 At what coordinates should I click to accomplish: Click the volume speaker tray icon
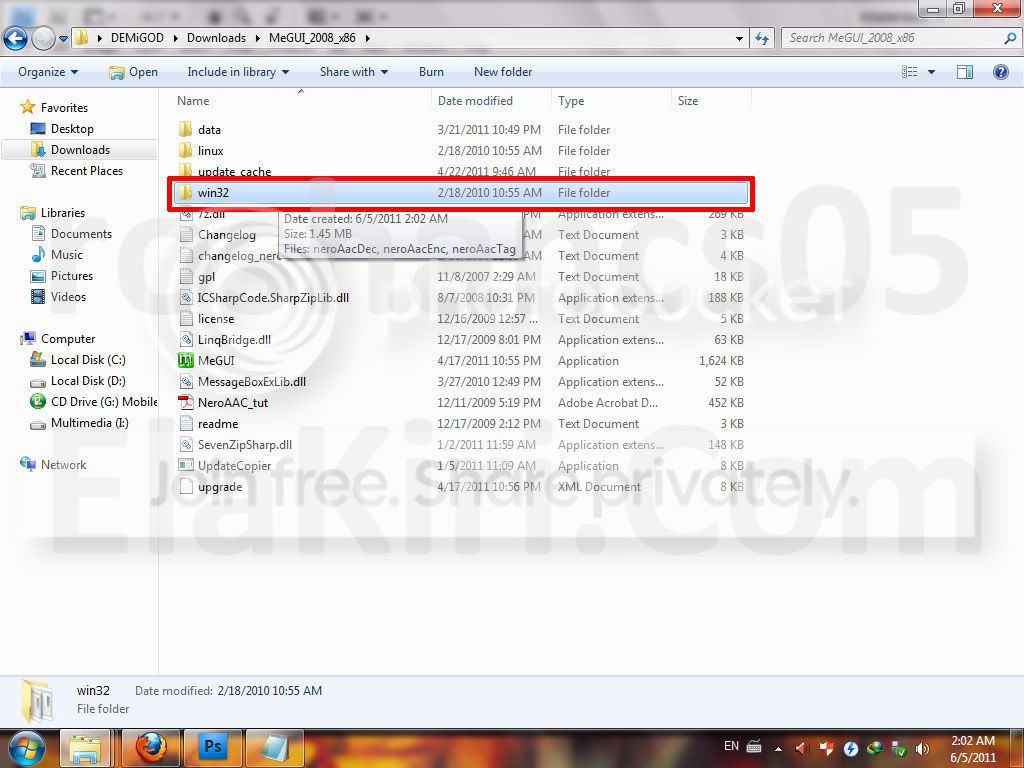(x=922, y=748)
